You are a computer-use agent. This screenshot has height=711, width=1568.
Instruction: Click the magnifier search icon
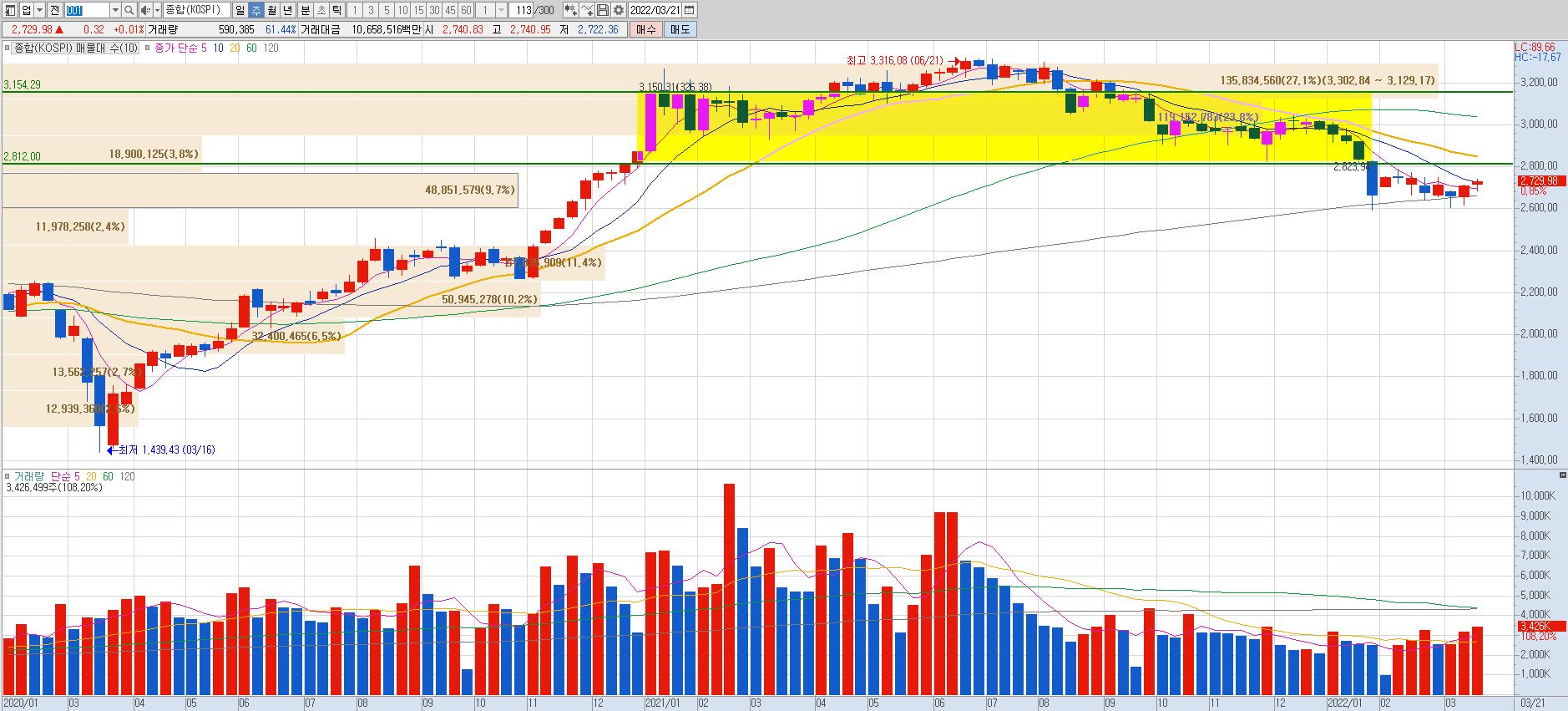tap(129, 10)
